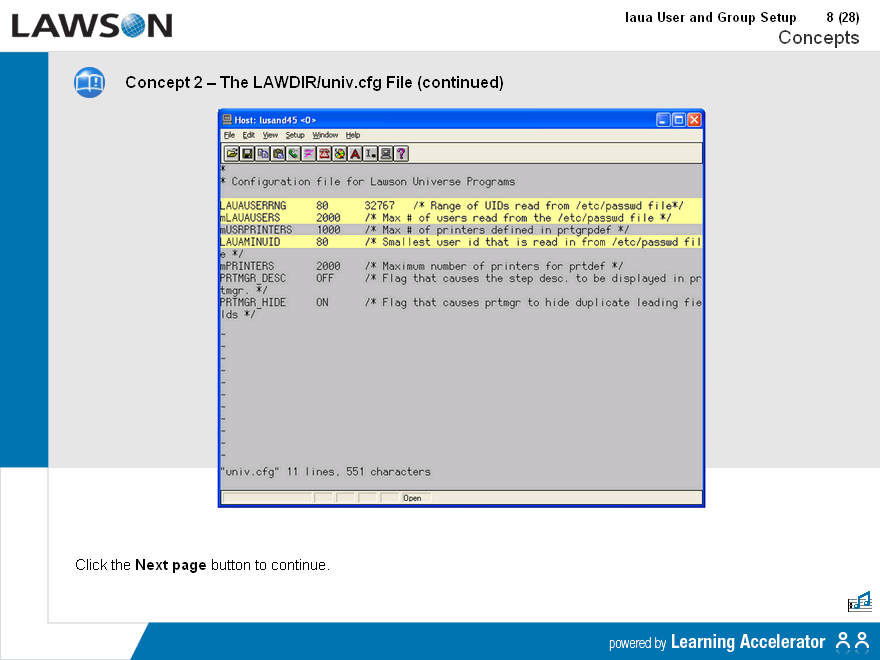The height and width of the screenshot is (660, 880).
Task: Minimize the Host lusand45 window
Action: 663,120
